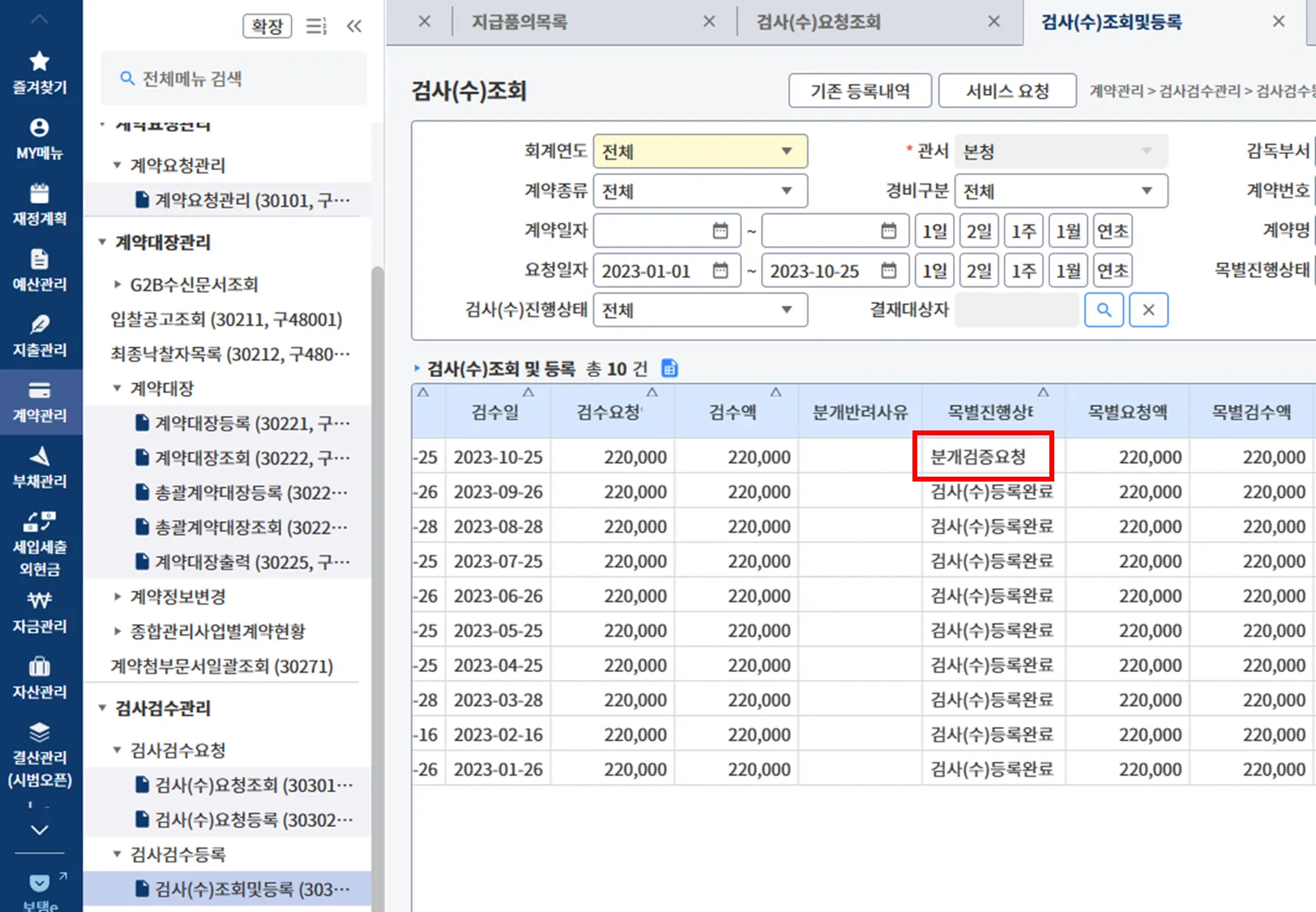This screenshot has height=912, width=1316.
Task: Click the Excel export icon next to 총 10 건
Action: [x=669, y=369]
